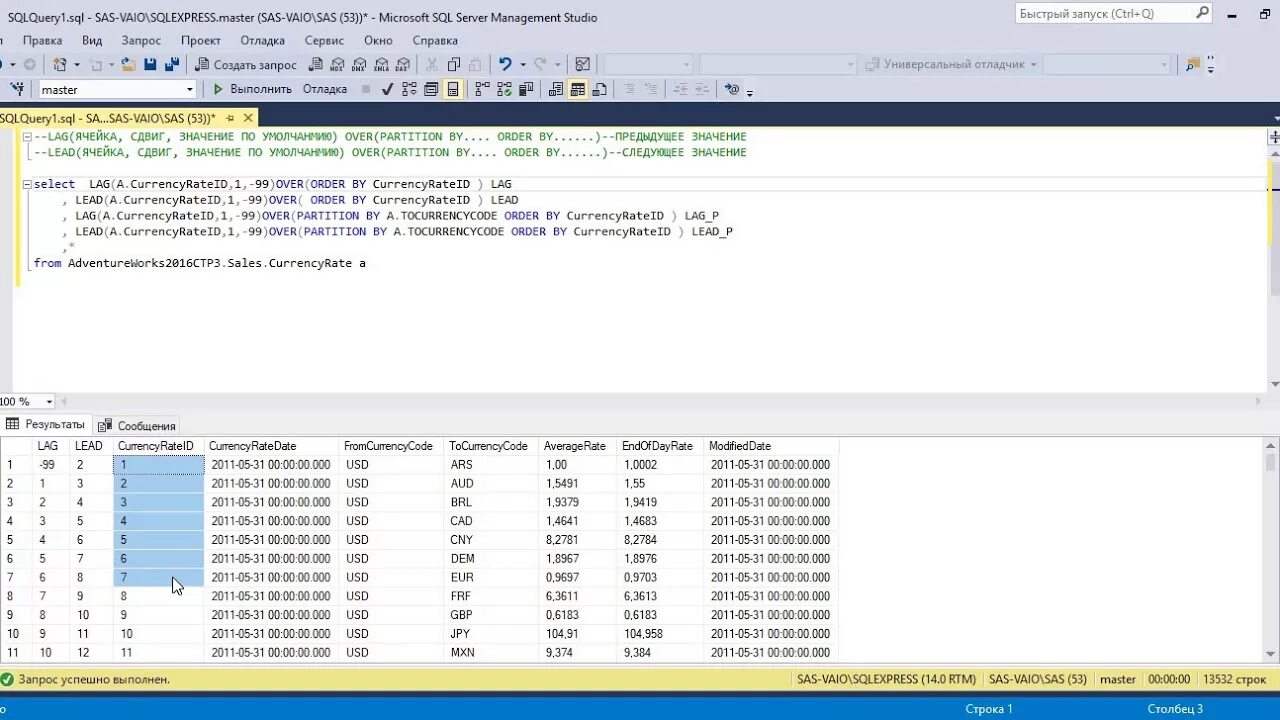The height and width of the screenshot is (720, 1280).
Task: Toggle IntelliSense enabled button
Action: click(x=453, y=89)
